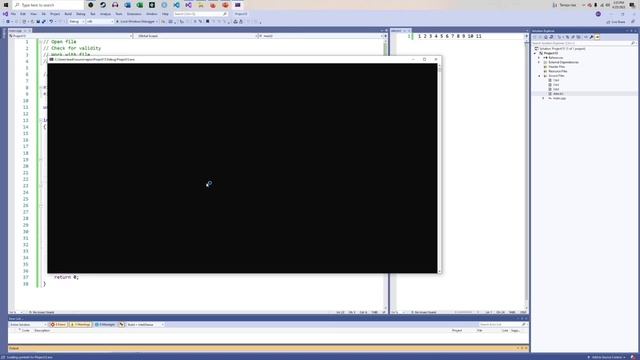Screen dimensions: 640x360
Task: Open the Extensions menu
Action: (x=134, y=14)
